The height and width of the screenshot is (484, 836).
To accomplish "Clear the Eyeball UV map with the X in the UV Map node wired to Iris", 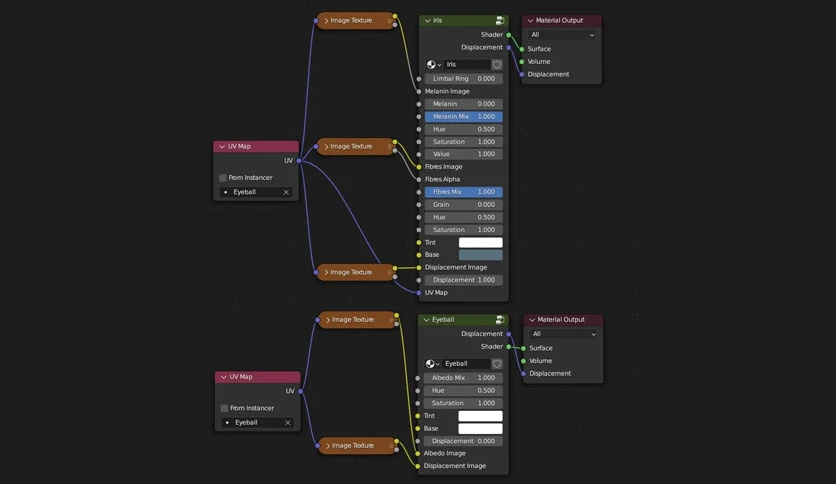I will tap(286, 192).
